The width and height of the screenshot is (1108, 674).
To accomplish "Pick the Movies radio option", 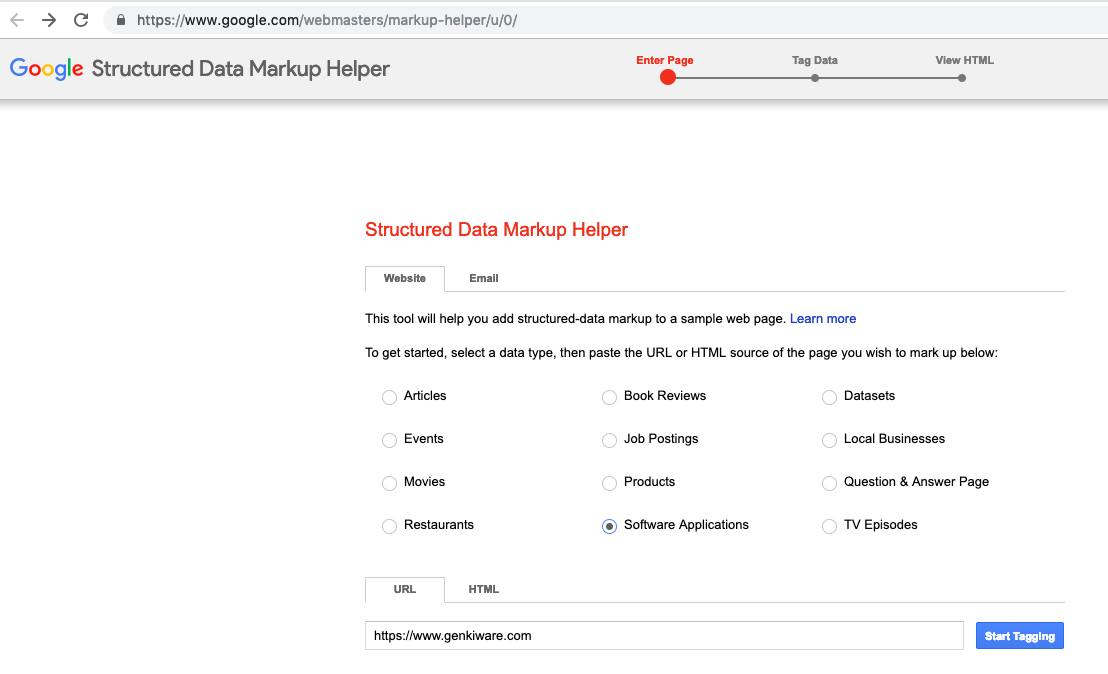I will coord(389,483).
